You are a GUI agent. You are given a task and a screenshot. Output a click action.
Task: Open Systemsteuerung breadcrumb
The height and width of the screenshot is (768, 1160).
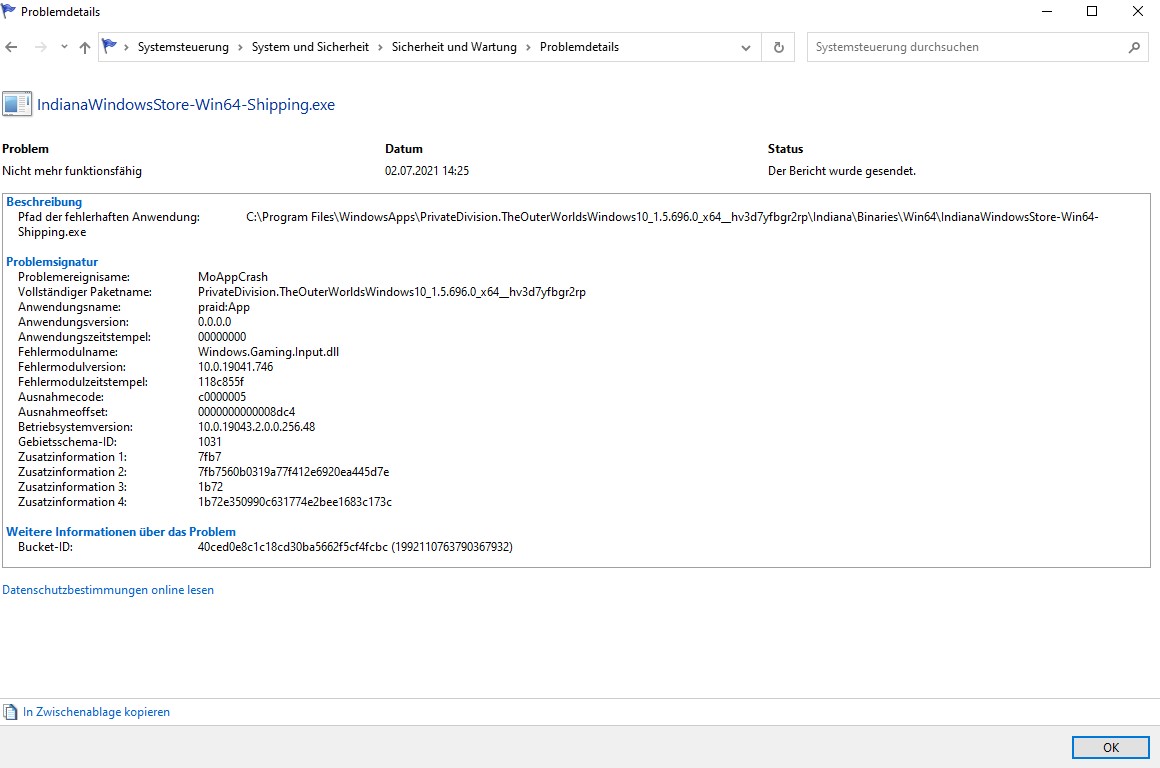(183, 47)
